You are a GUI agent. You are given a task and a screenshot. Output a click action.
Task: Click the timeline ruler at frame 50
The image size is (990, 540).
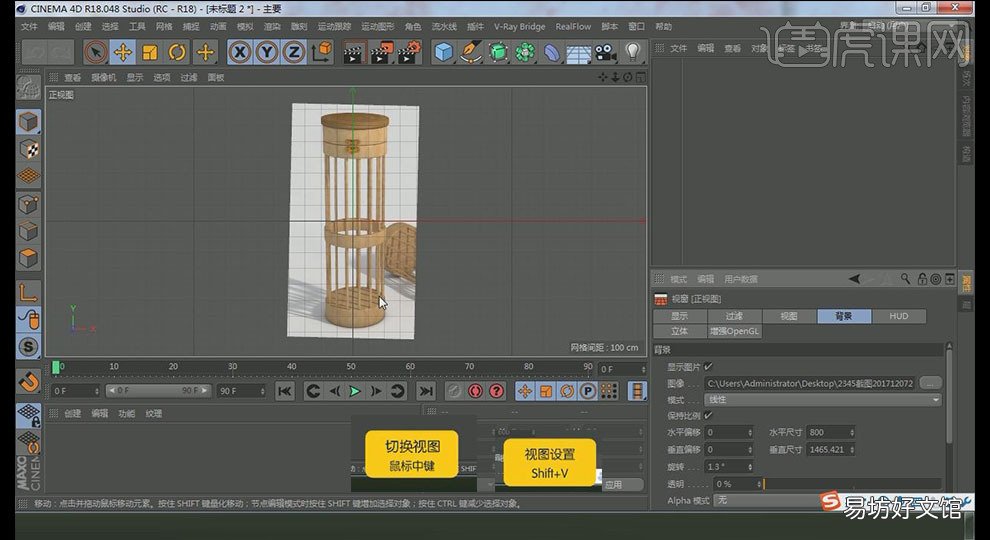[350, 366]
